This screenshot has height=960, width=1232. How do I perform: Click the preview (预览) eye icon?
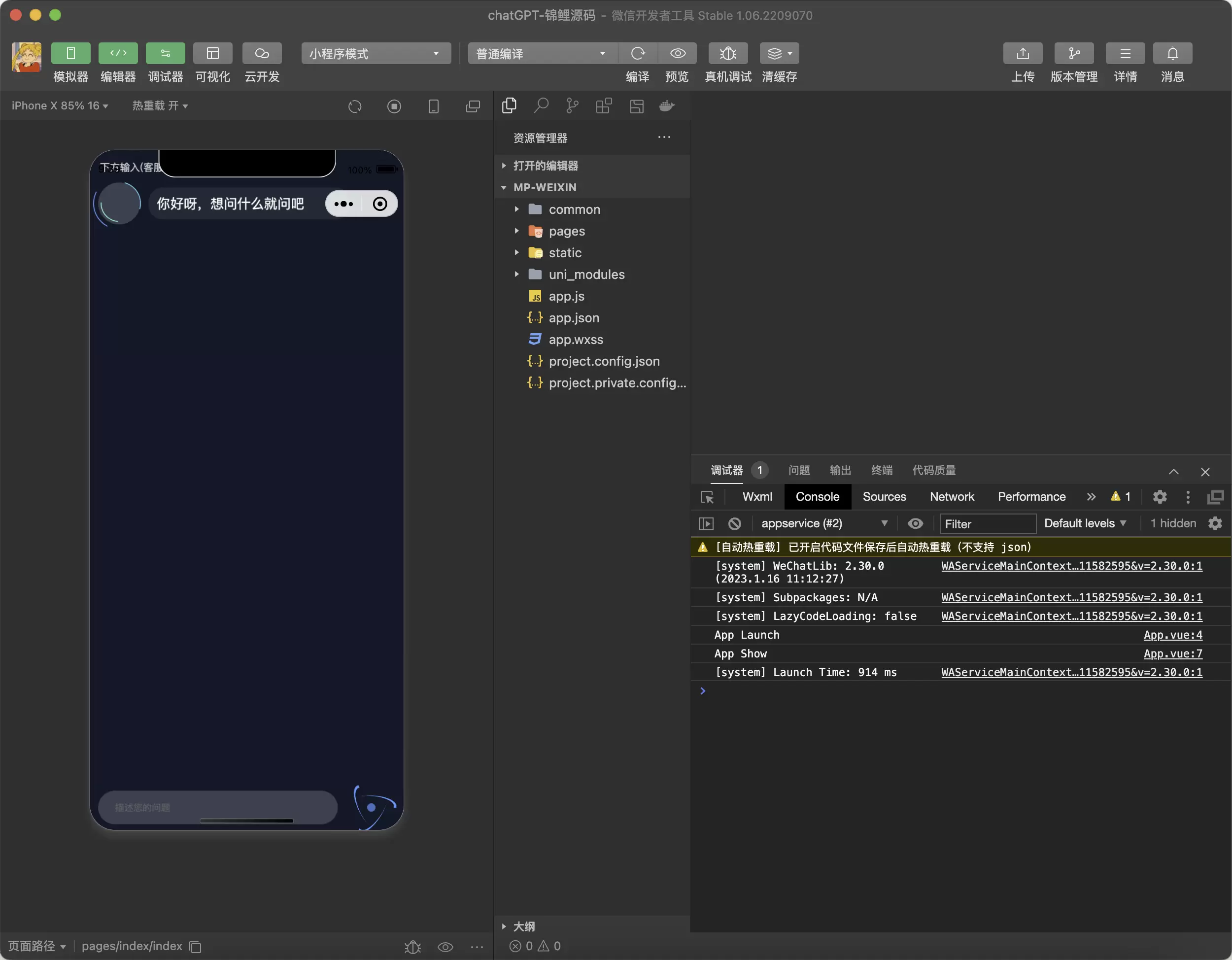pos(678,54)
